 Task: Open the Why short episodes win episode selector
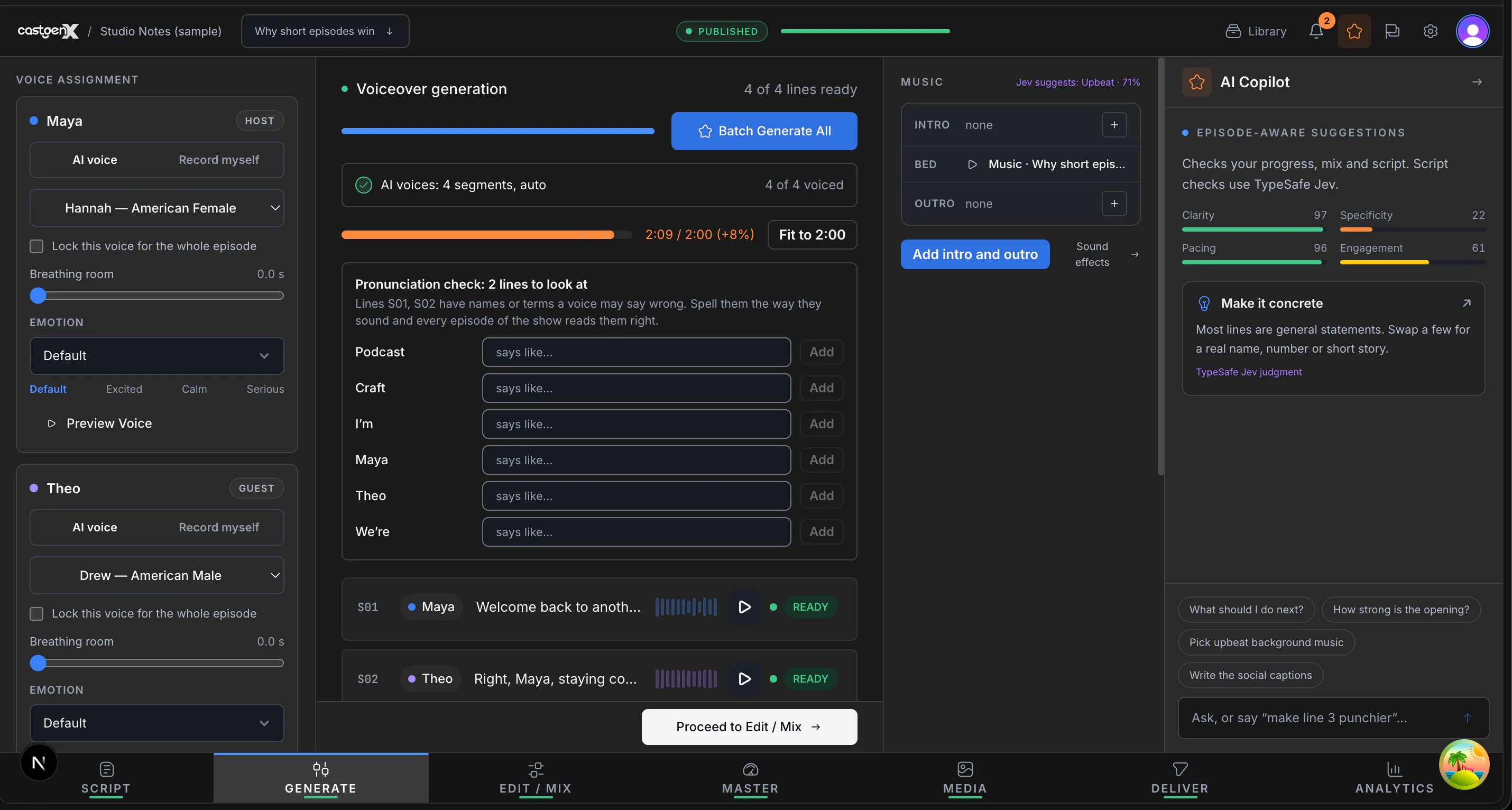tap(325, 31)
